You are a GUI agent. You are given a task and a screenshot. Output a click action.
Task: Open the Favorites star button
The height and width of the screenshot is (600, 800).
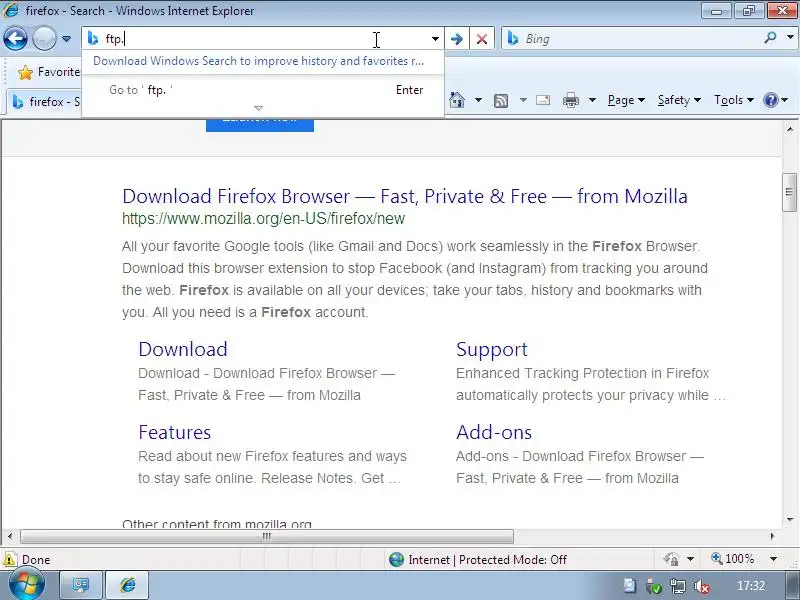point(49,72)
